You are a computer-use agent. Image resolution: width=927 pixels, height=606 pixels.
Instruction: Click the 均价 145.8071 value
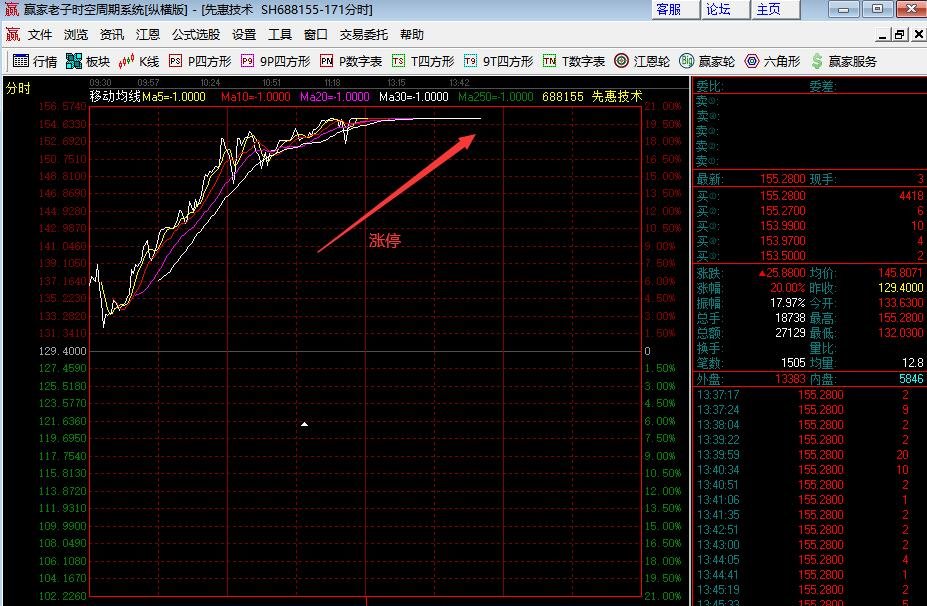coord(900,273)
